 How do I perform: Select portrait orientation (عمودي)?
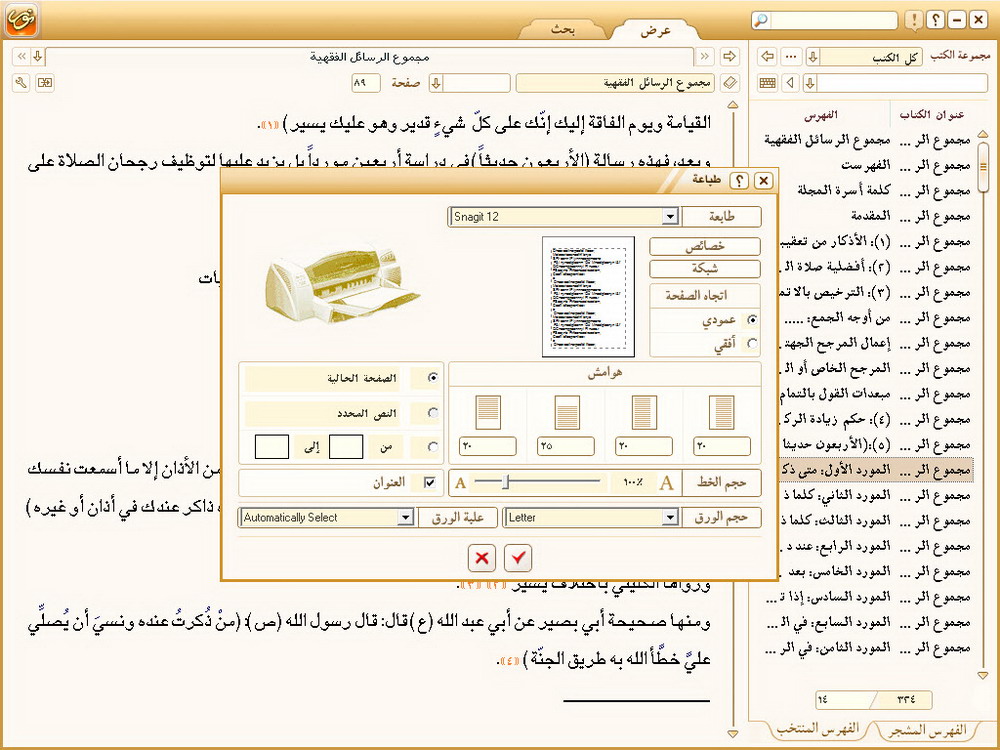752,320
